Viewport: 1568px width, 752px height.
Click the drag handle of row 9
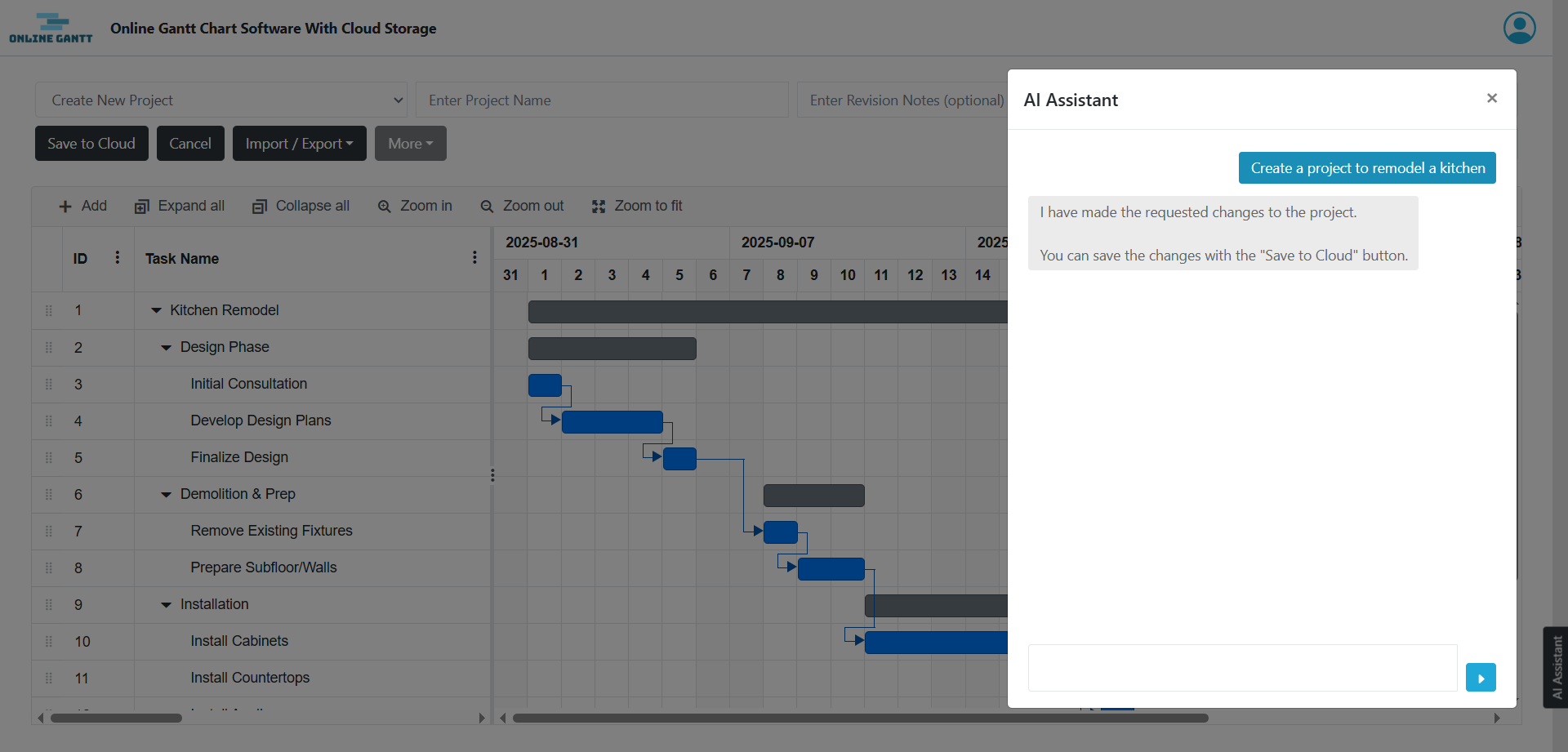pos(48,604)
